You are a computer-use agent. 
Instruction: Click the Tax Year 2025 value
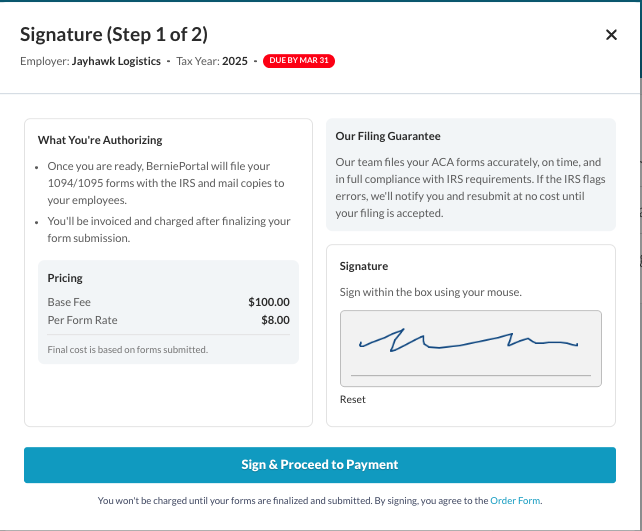[234, 61]
